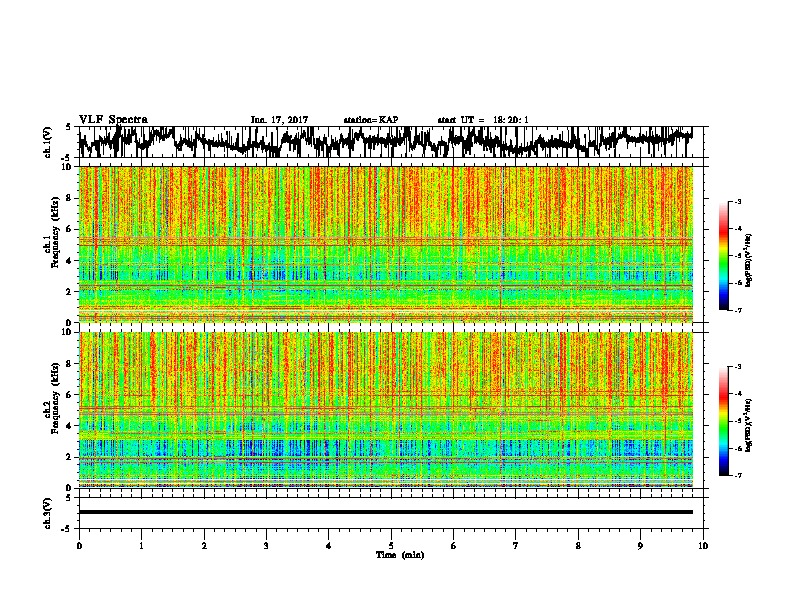Click the '-7' label on ch.1 colorbar
The height and width of the screenshot is (612, 792).
(x=737, y=310)
